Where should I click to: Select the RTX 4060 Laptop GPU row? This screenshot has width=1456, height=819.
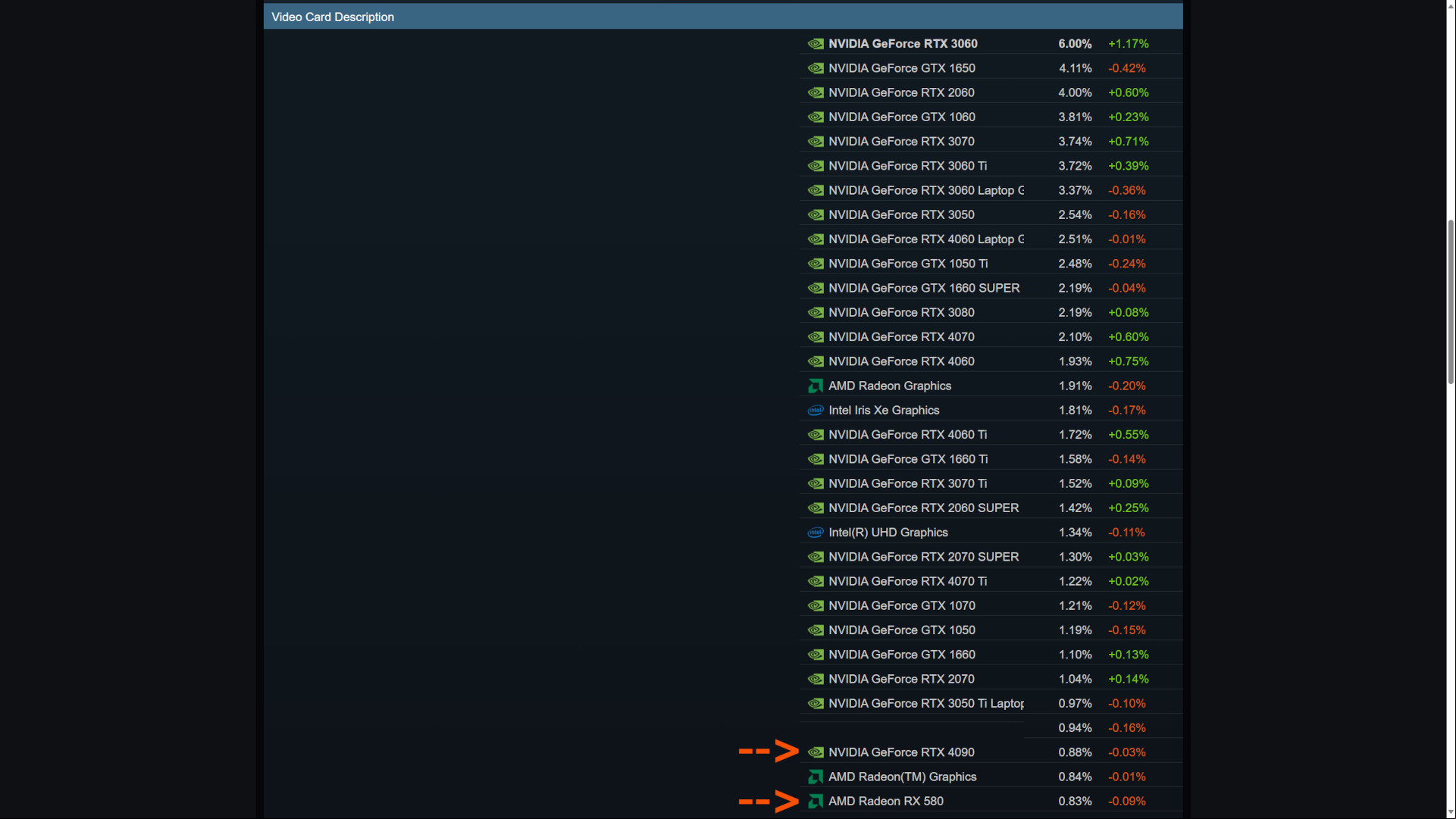tap(991, 239)
